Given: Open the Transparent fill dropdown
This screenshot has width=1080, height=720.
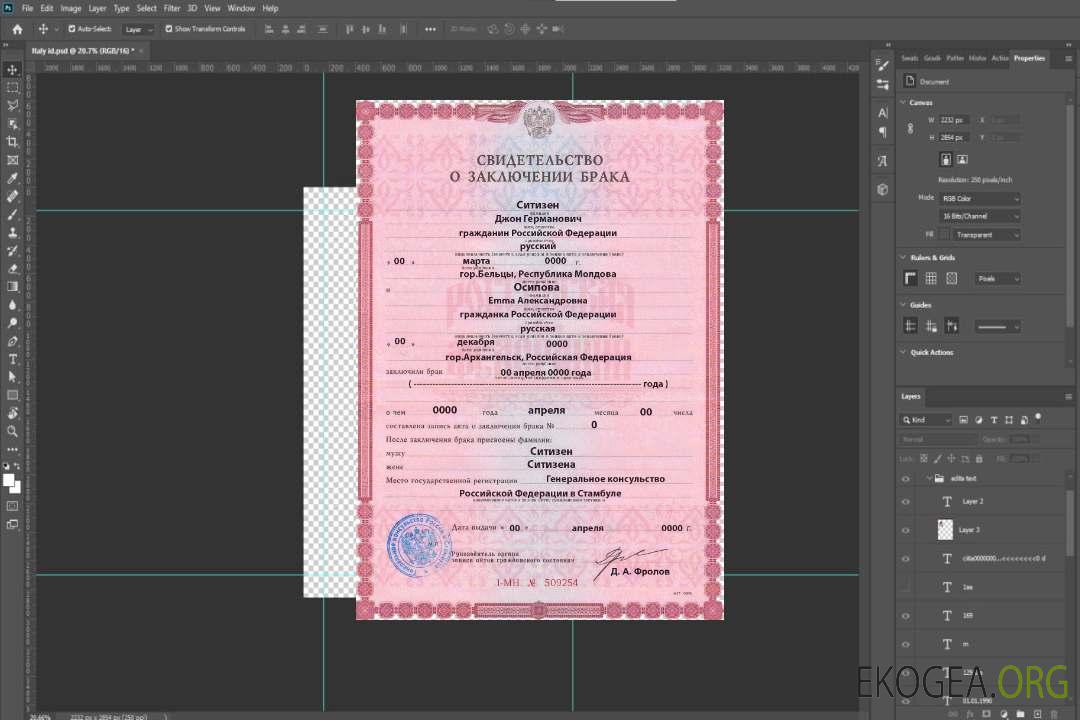Looking at the screenshot, I should coord(986,235).
